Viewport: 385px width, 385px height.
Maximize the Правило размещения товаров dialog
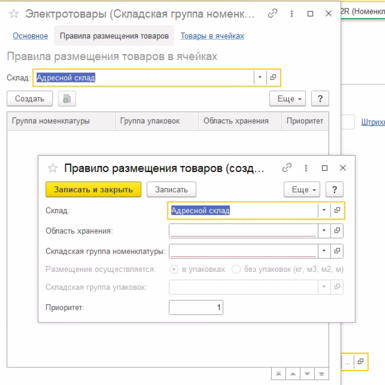point(325,168)
